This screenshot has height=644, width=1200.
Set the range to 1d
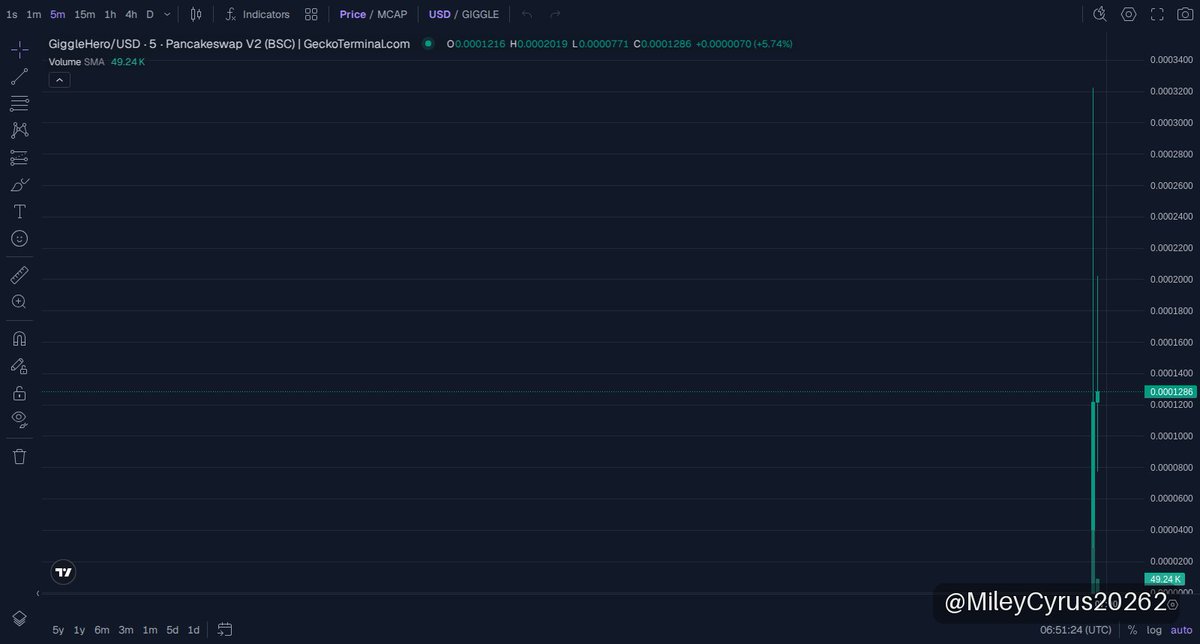coord(194,630)
